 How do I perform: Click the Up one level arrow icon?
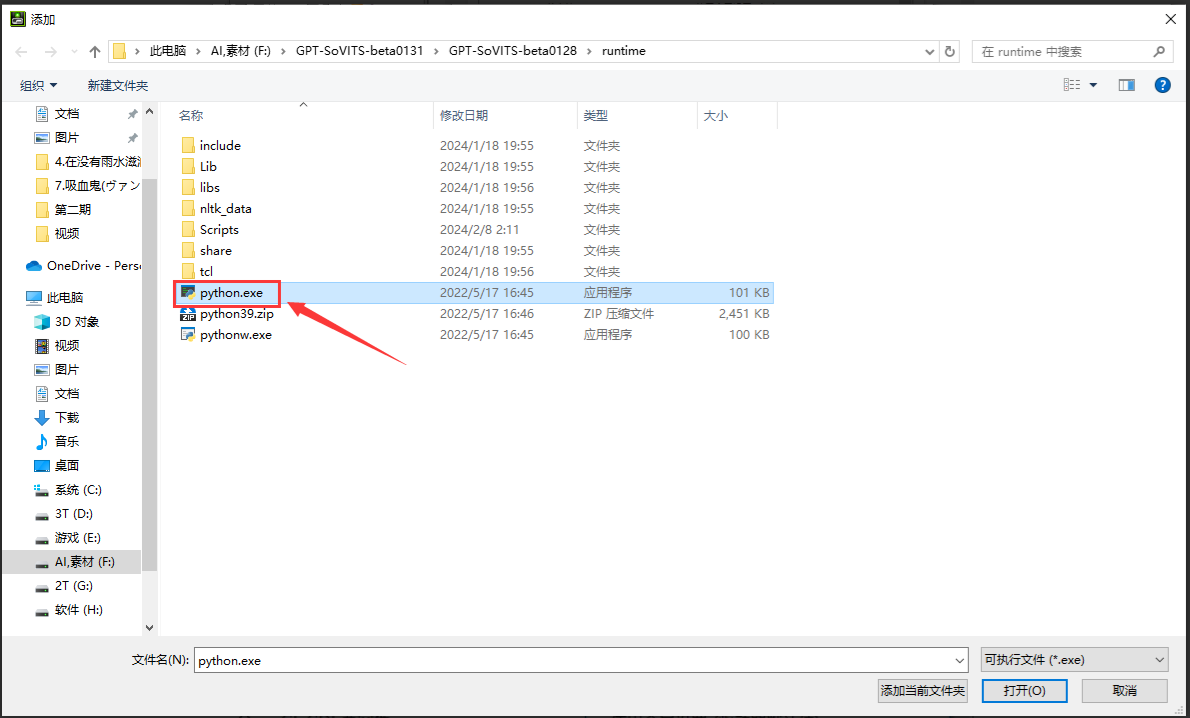pyautogui.click(x=95, y=52)
